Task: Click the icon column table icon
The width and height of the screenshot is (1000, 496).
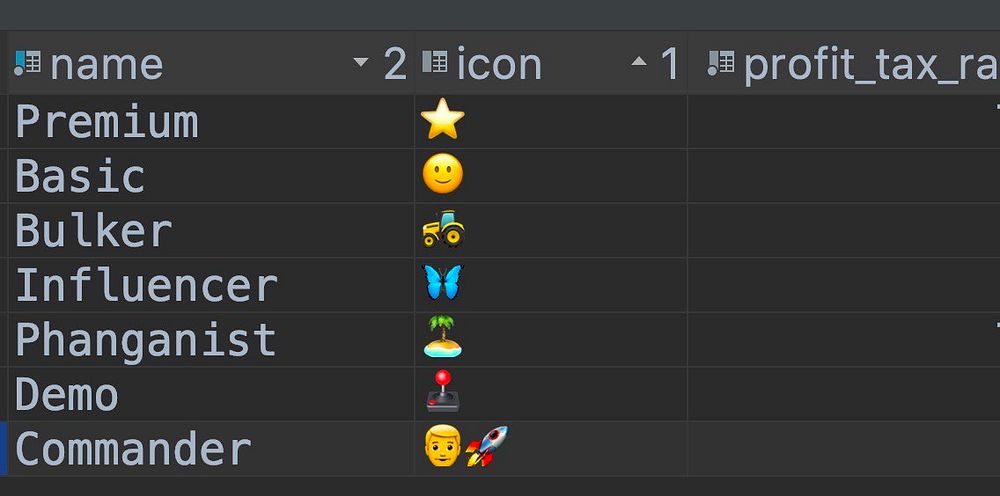Action: tap(435, 62)
